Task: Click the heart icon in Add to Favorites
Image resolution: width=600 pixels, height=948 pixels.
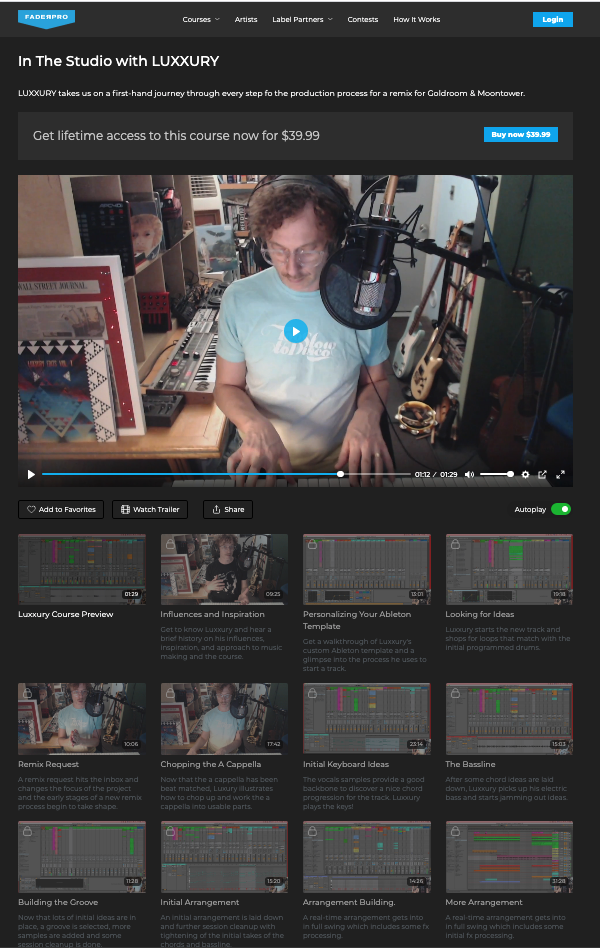Action: (31, 510)
